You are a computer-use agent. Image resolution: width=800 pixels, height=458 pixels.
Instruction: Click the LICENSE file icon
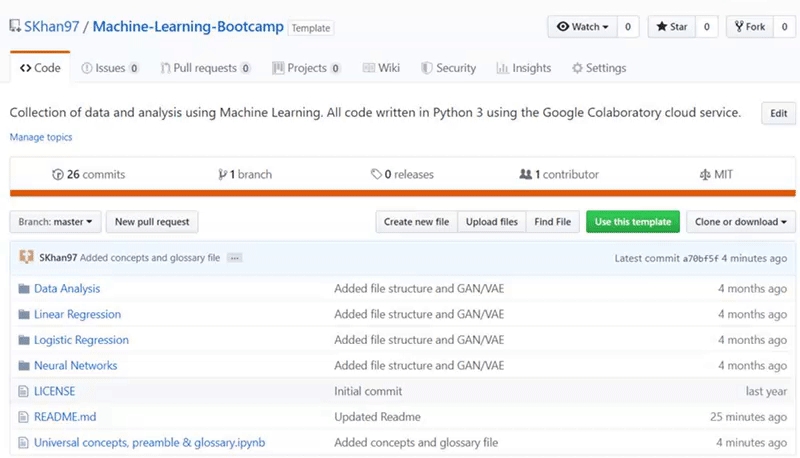coord(24,391)
